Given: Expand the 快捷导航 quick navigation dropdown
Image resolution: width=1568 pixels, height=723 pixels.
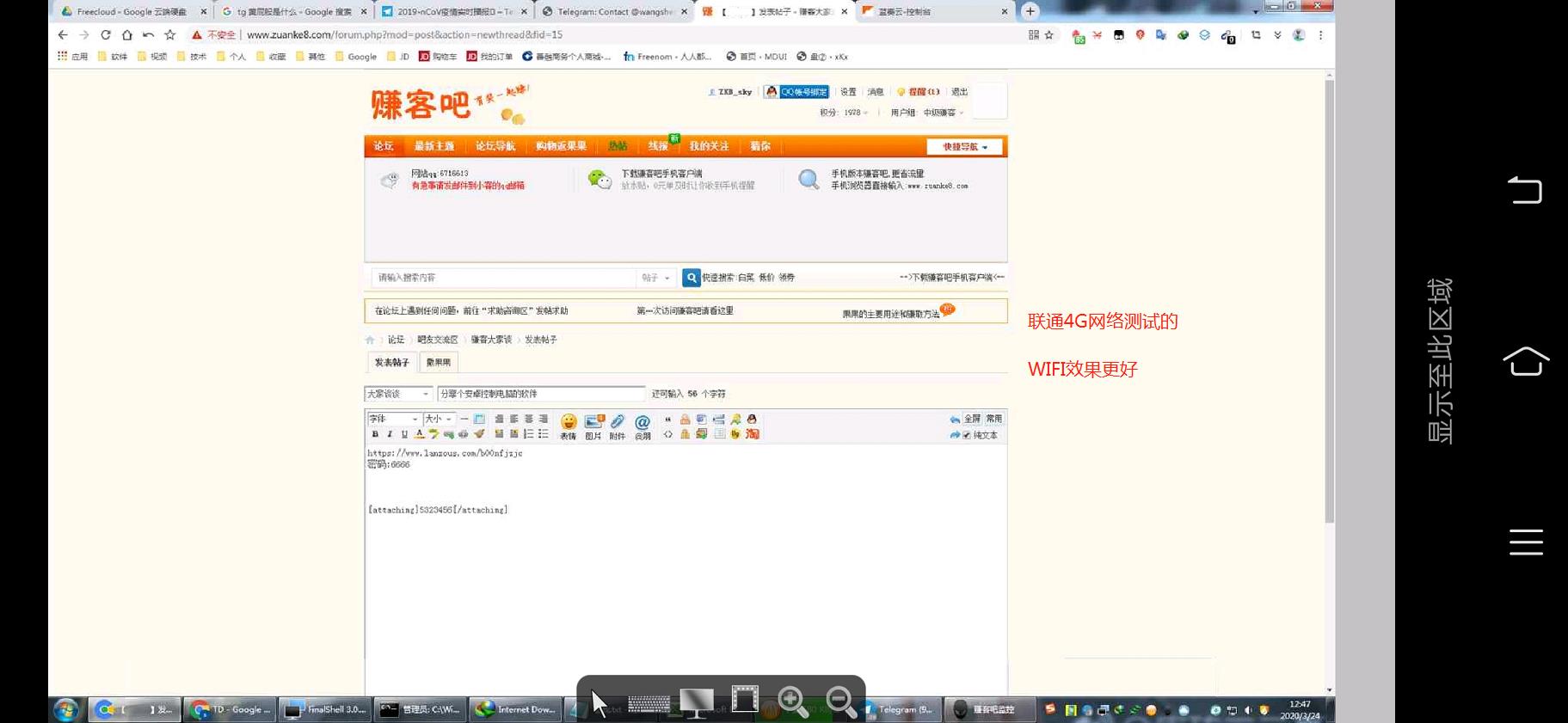Looking at the screenshot, I should click(964, 146).
